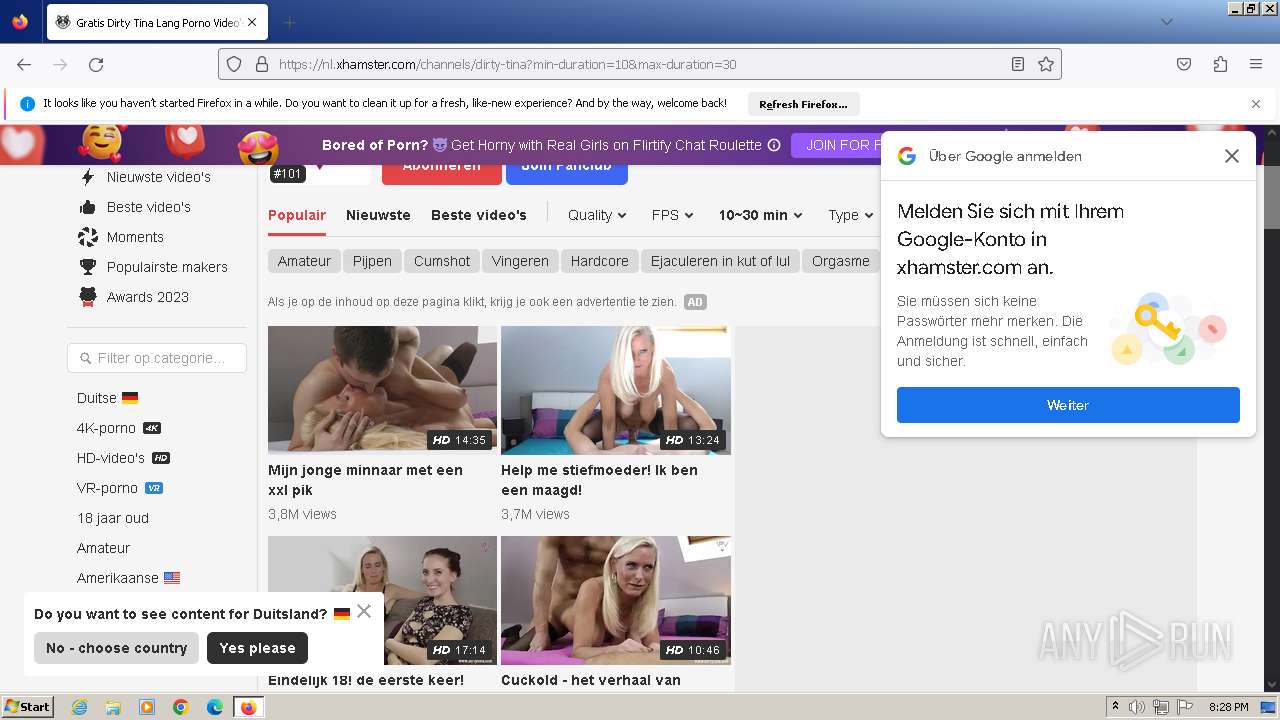The image size is (1280, 720).
Task: Expand the Quality dropdown
Action: coord(597,215)
